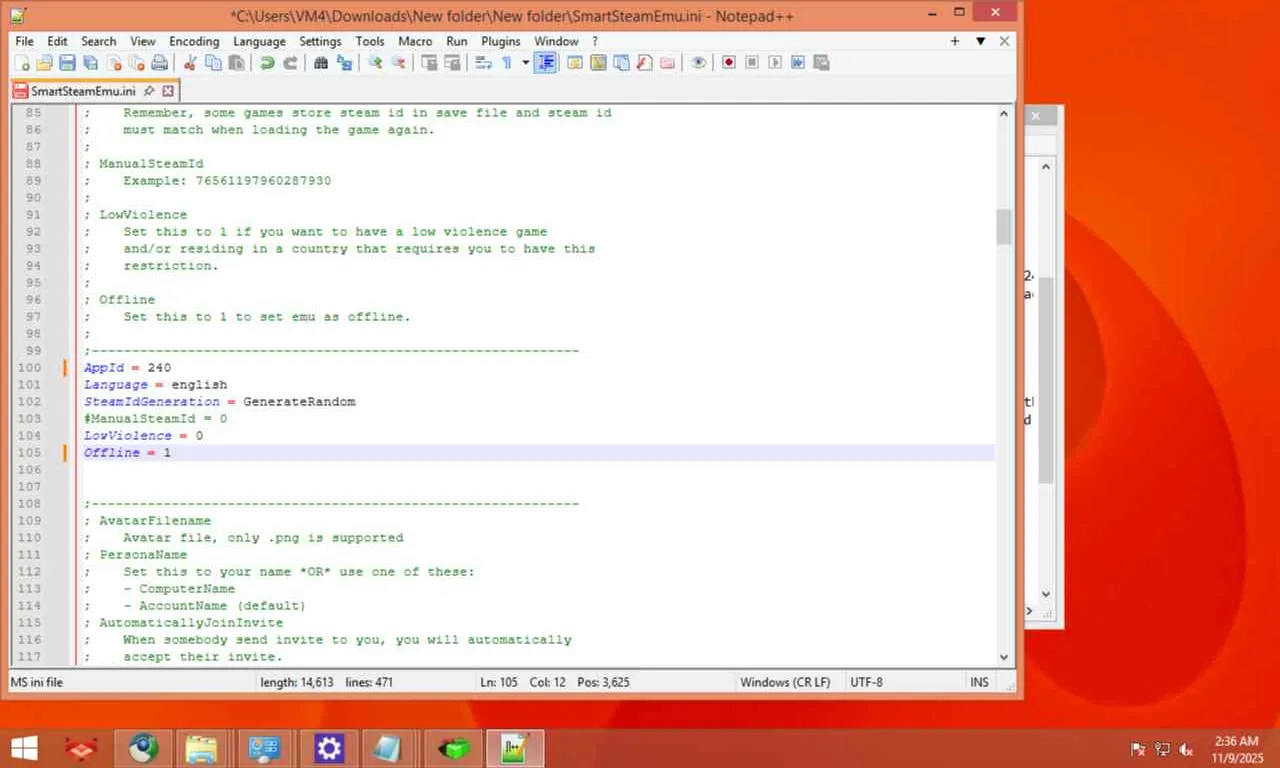This screenshot has height=768, width=1280.
Task: Toggle Show All Characters pilcrow icon
Action: [507, 63]
